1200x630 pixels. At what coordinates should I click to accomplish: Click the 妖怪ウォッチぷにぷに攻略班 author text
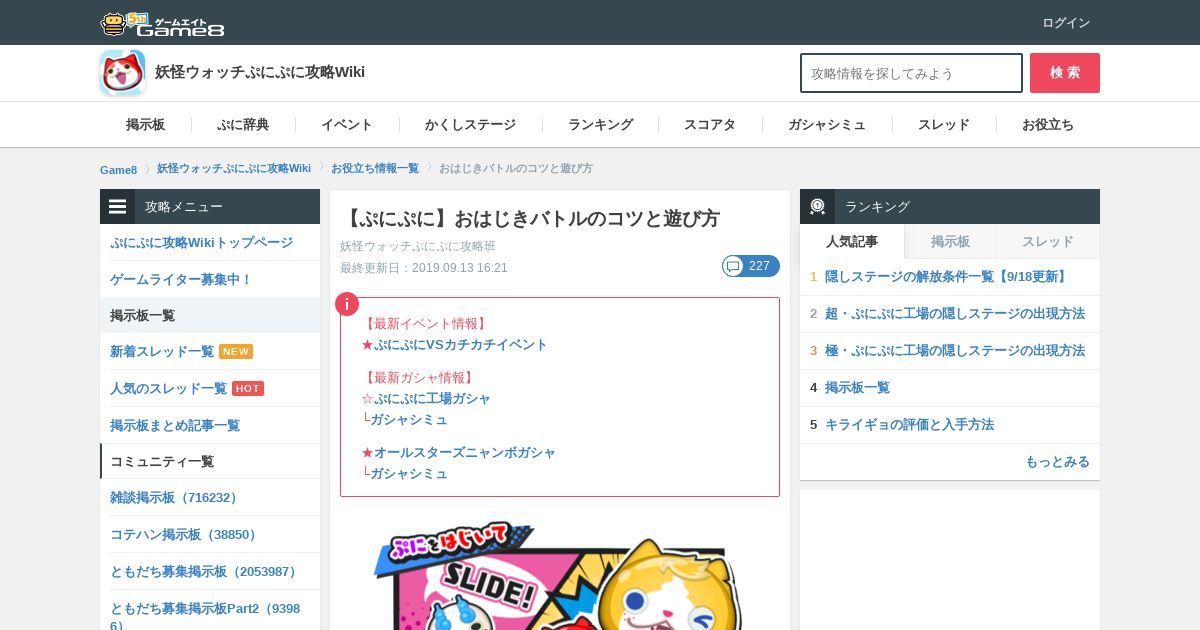pos(418,246)
